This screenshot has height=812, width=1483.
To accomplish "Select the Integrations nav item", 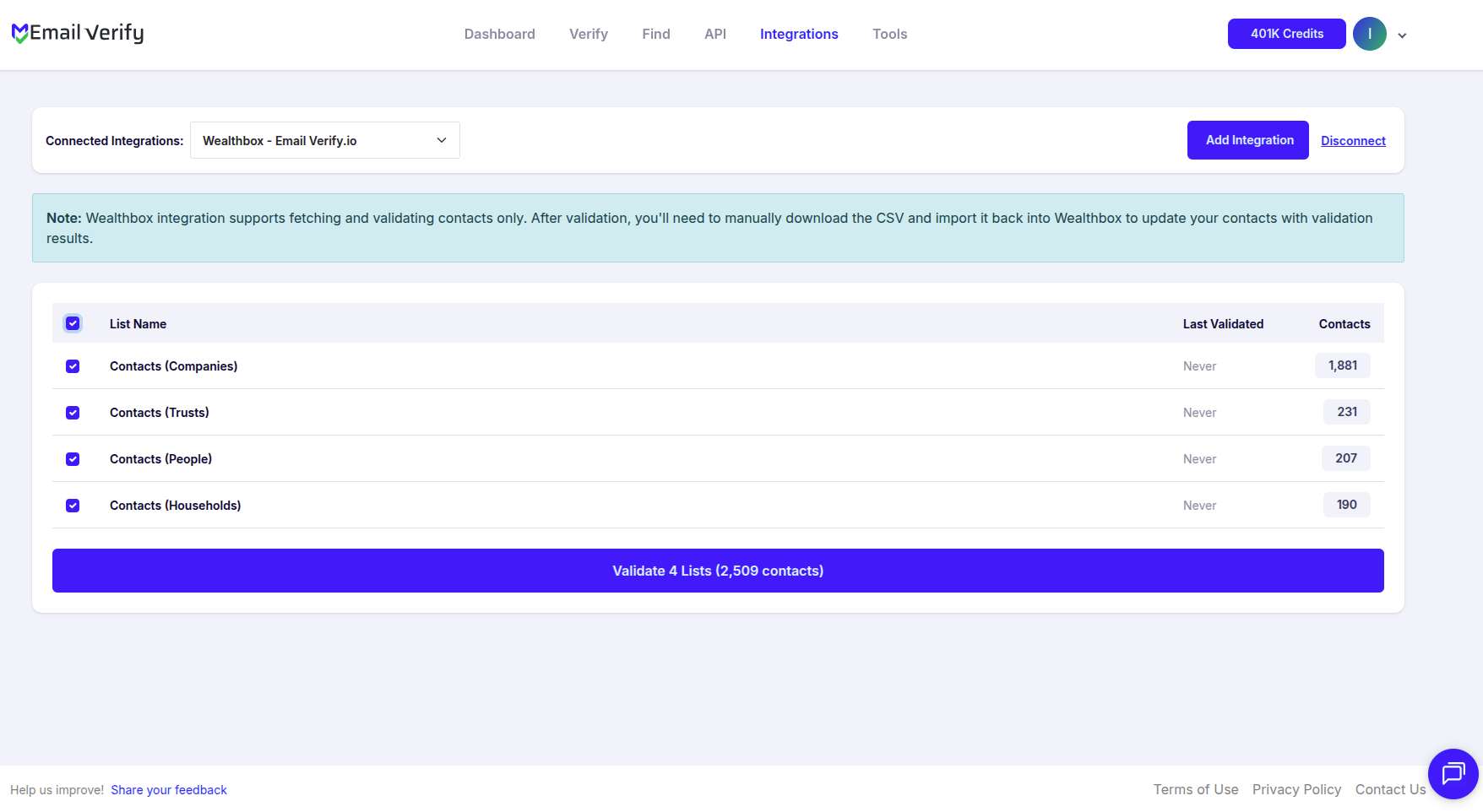I will [799, 34].
